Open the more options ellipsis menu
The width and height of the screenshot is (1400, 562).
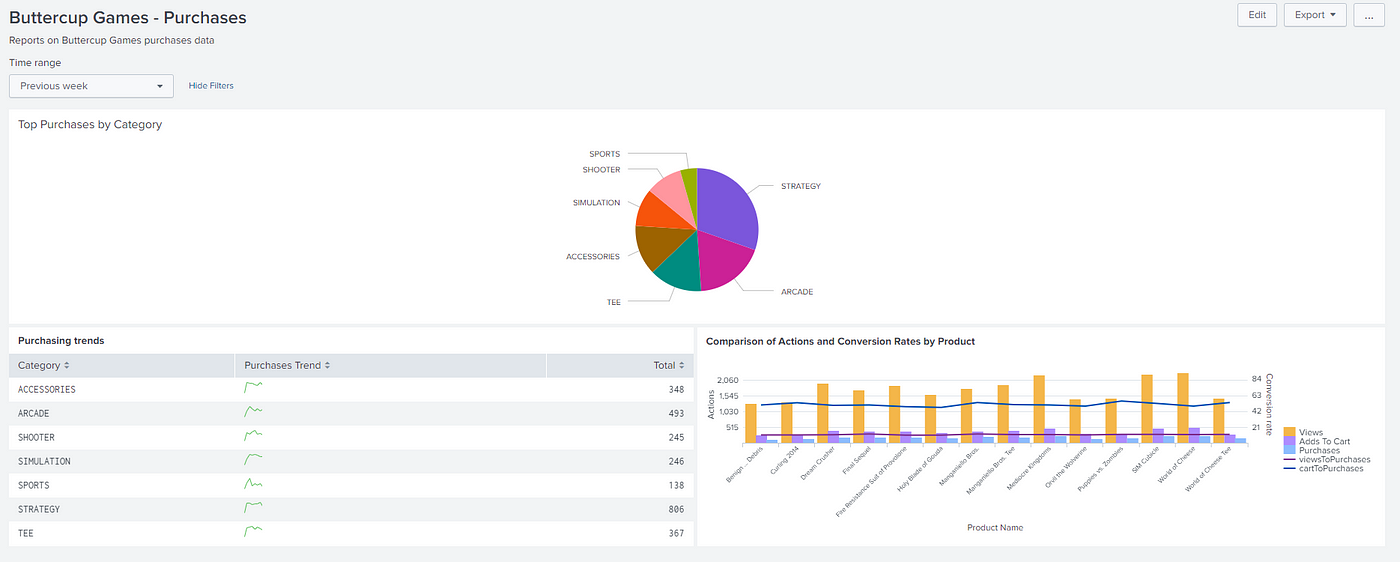[x=1369, y=15]
